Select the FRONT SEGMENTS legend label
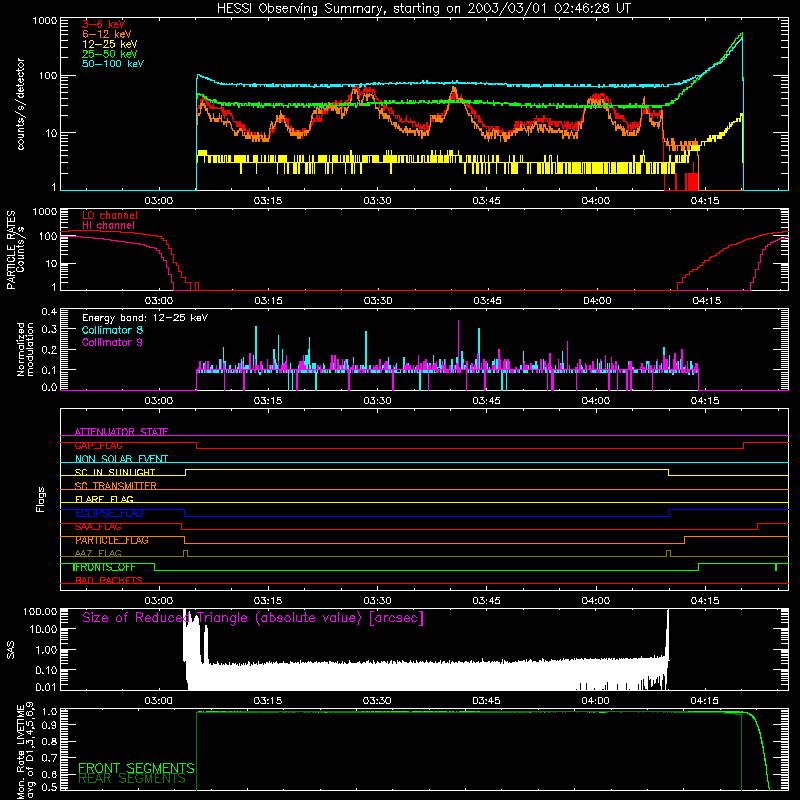The height and width of the screenshot is (800, 800). click(136, 768)
